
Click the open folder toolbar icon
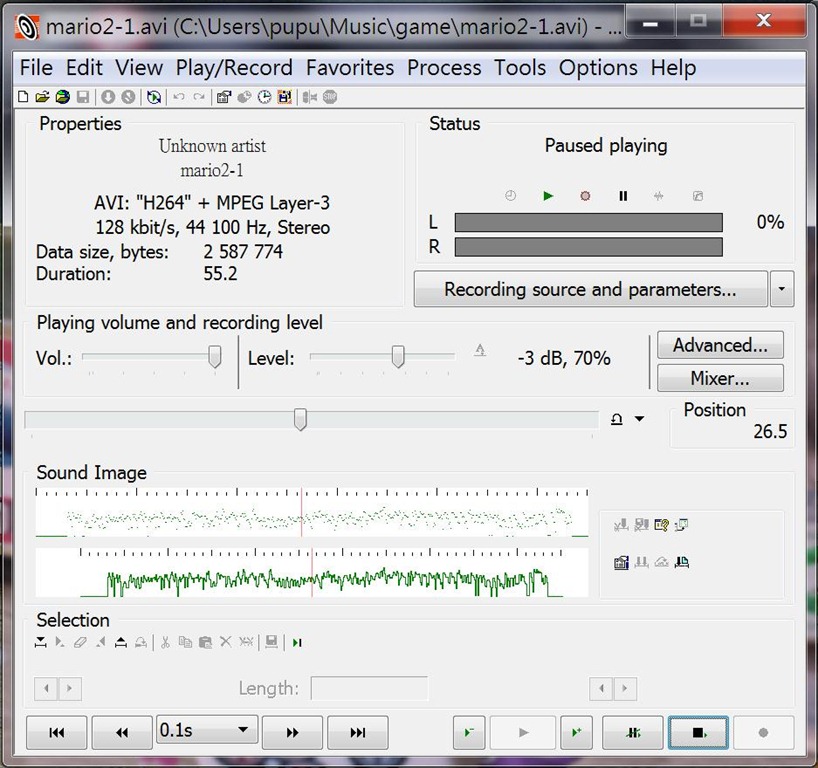(x=42, y=97)
